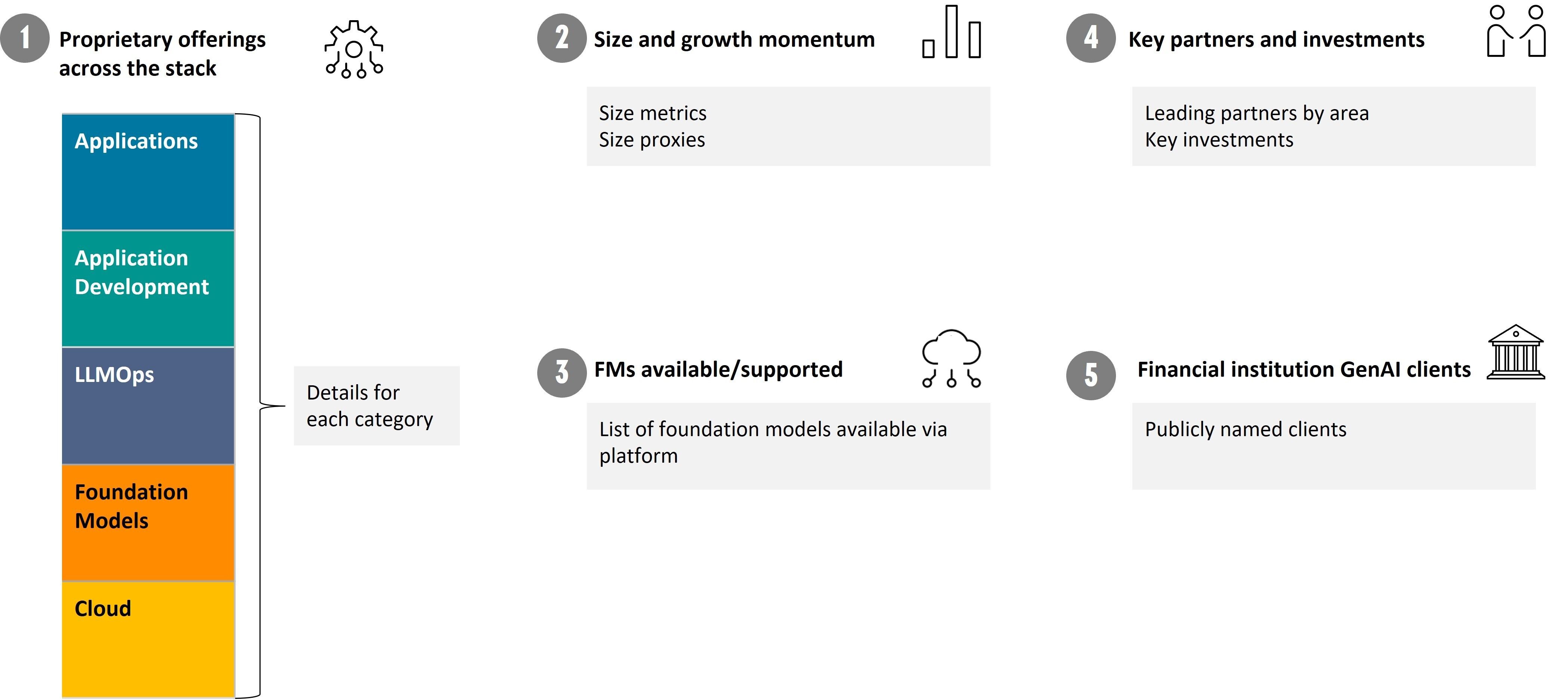The width and height of the screenshot is (1568, 700).
Task: Click the number 3 circle badge
Action: (562, 373)
